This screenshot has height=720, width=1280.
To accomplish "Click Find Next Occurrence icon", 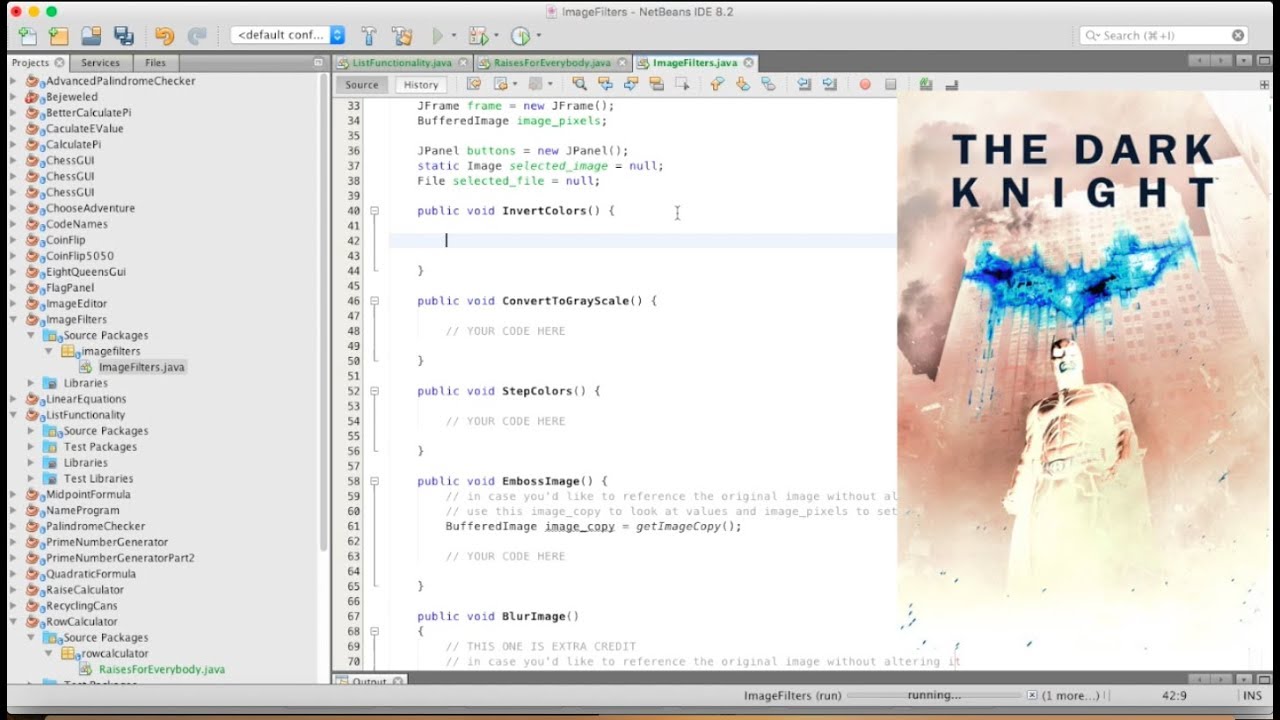I will 631,85.
